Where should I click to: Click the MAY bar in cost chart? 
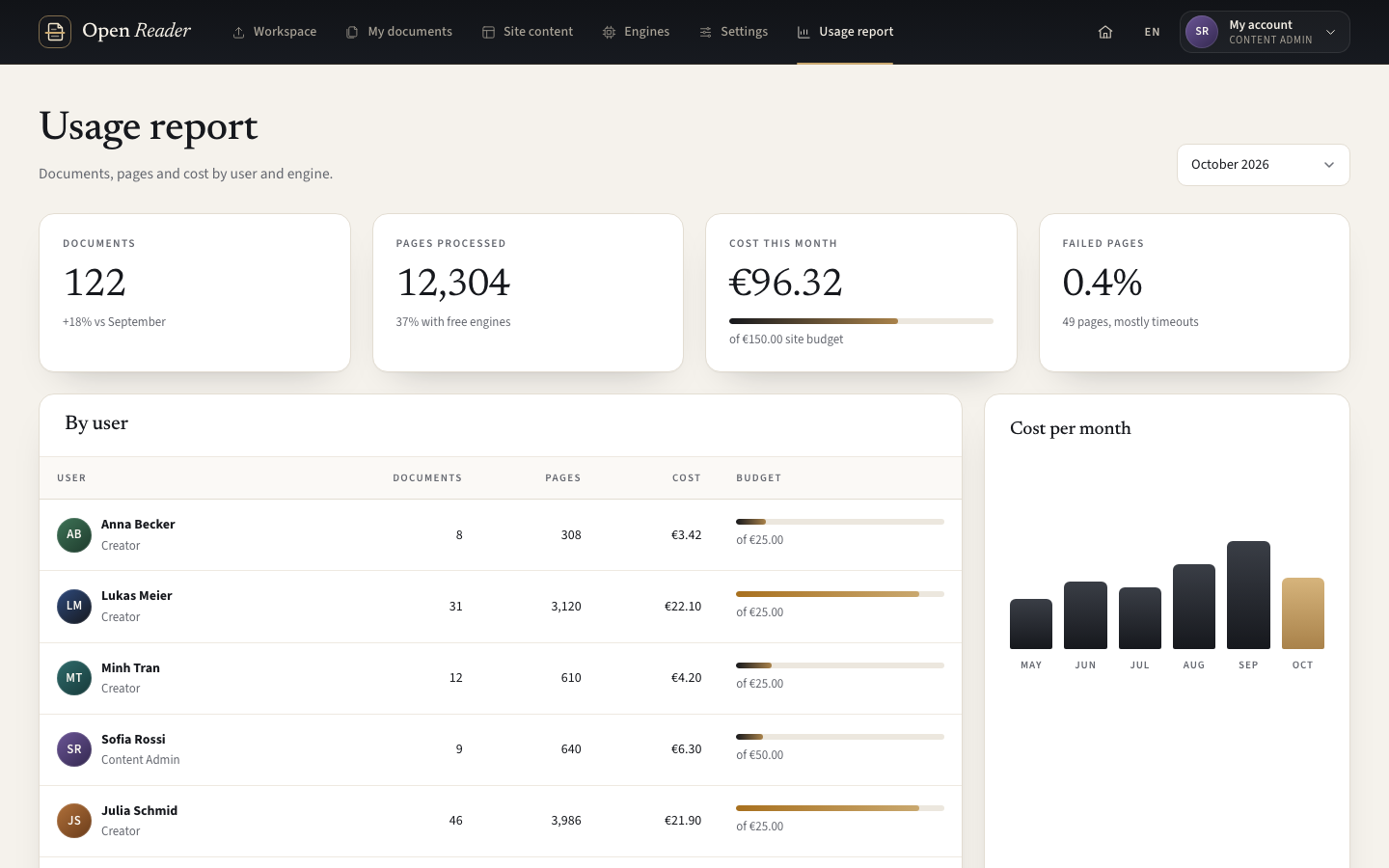pos(1031,624)
